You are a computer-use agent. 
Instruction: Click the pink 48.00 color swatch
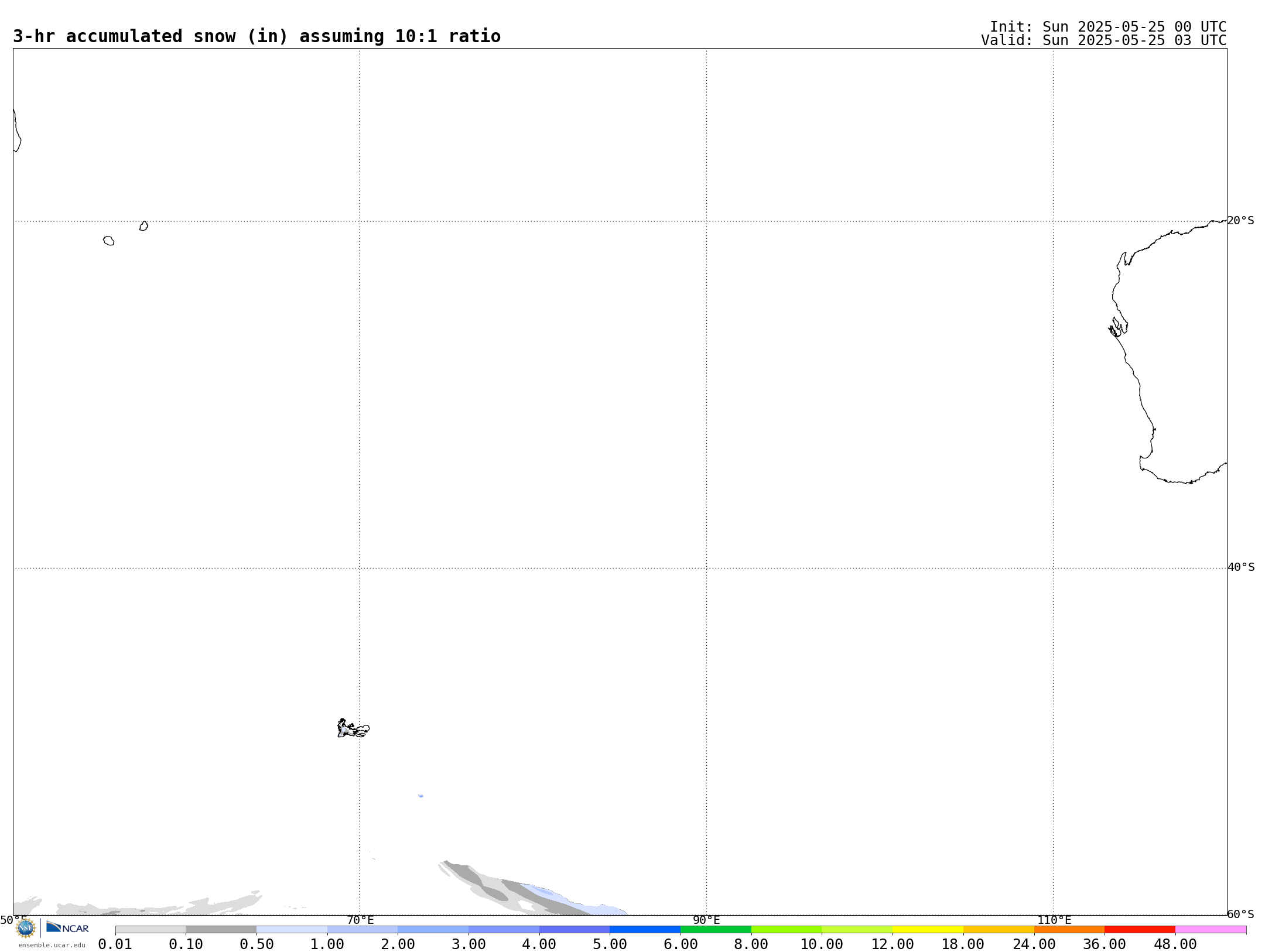[1211, 930]
